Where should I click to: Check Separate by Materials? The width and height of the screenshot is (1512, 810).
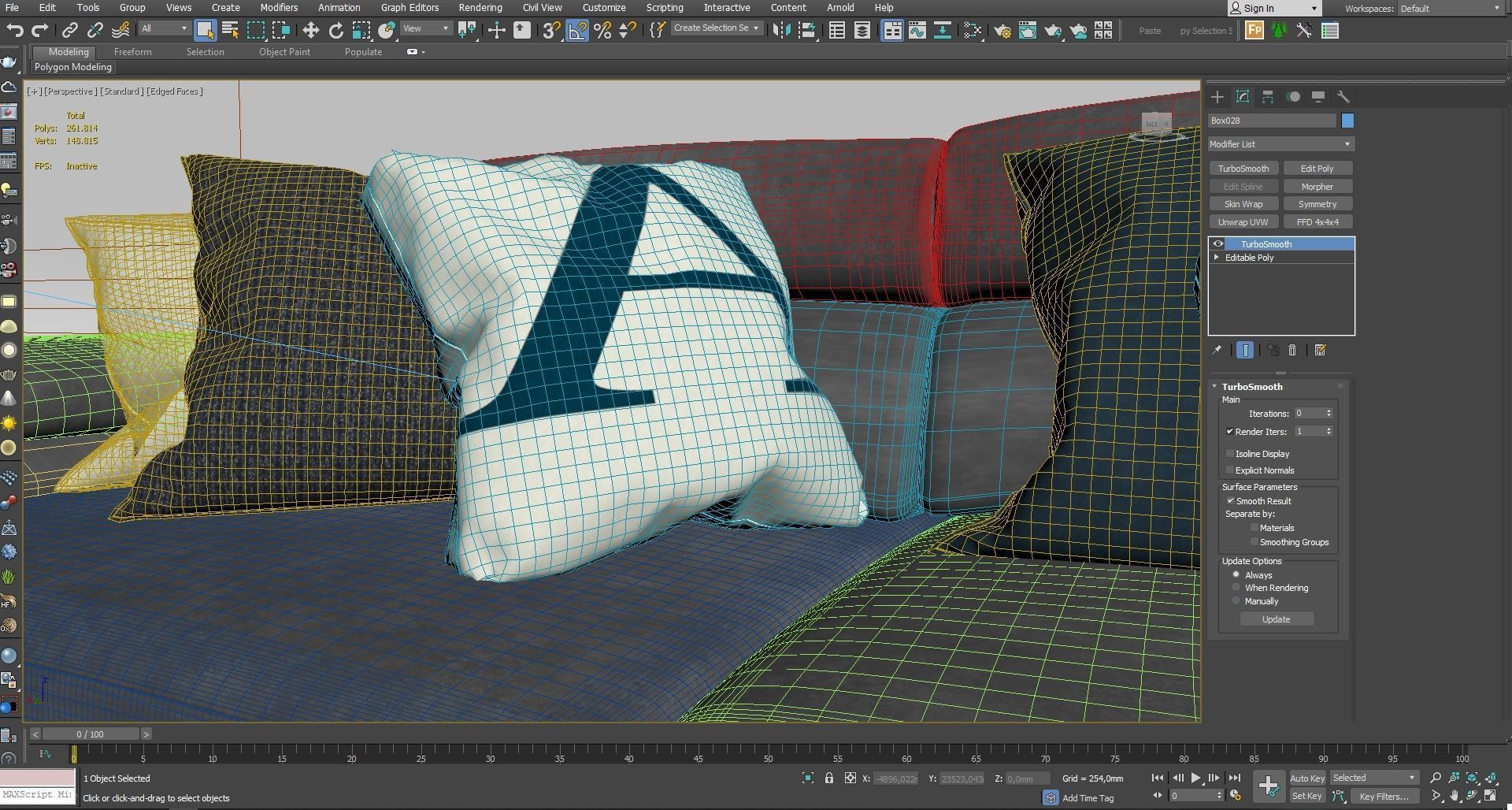pyautogui.click(x=1254, y=528)
